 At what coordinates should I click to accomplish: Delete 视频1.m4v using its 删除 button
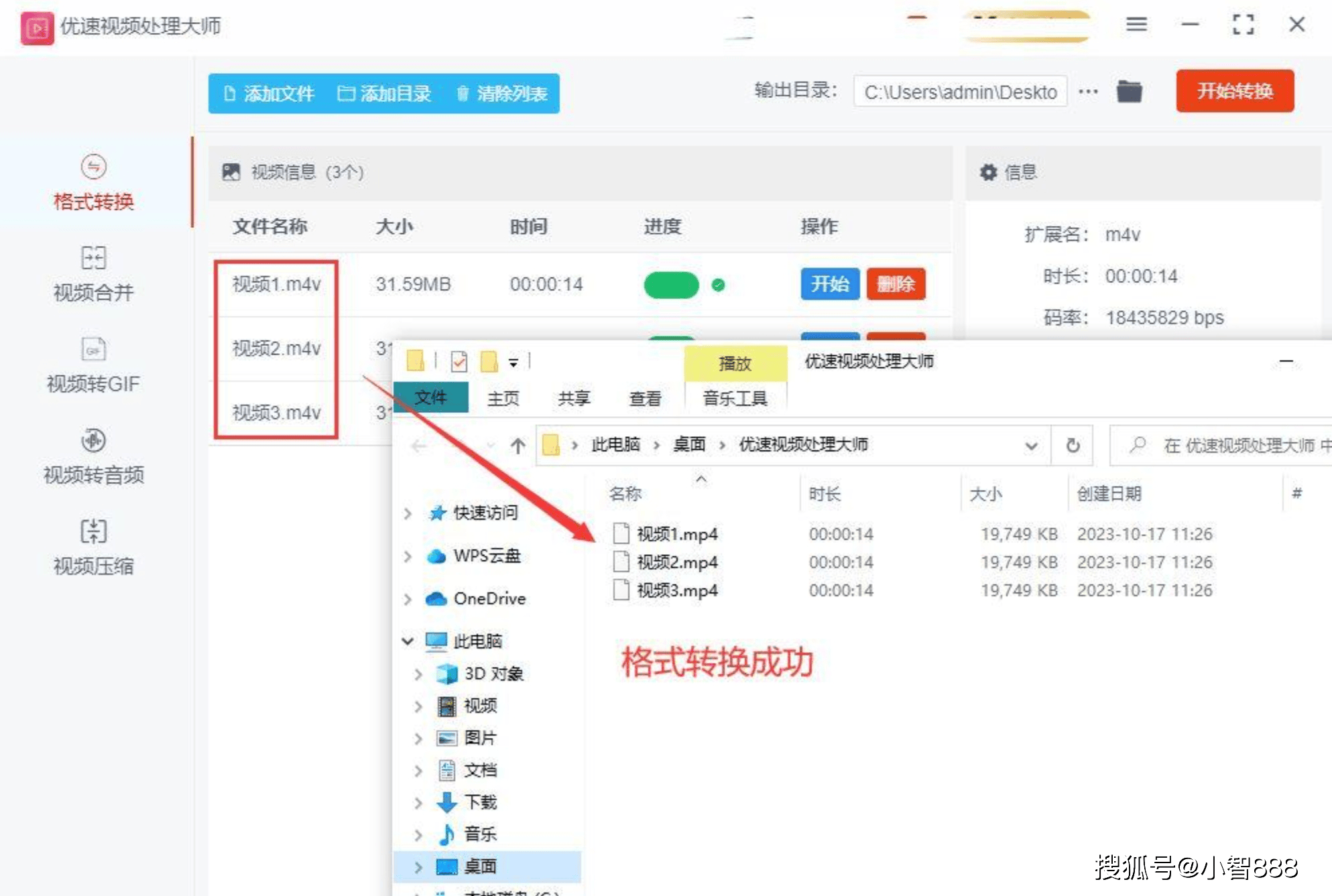click(896, 284)
